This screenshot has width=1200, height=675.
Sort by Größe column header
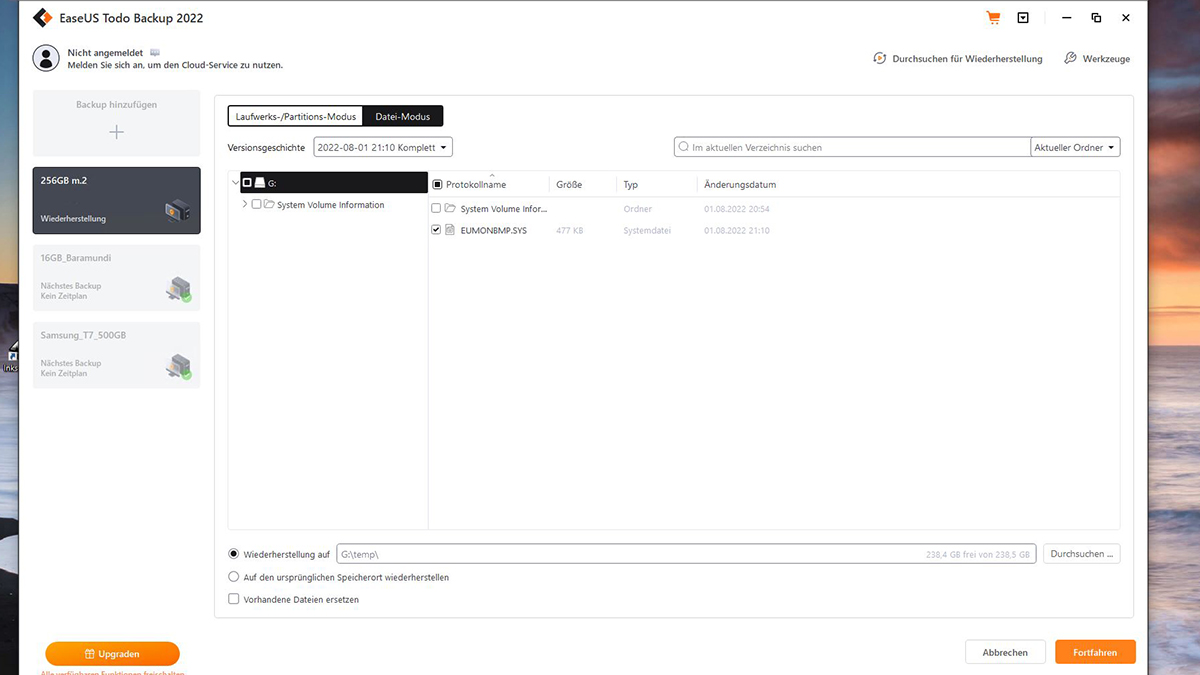point(569,185)
